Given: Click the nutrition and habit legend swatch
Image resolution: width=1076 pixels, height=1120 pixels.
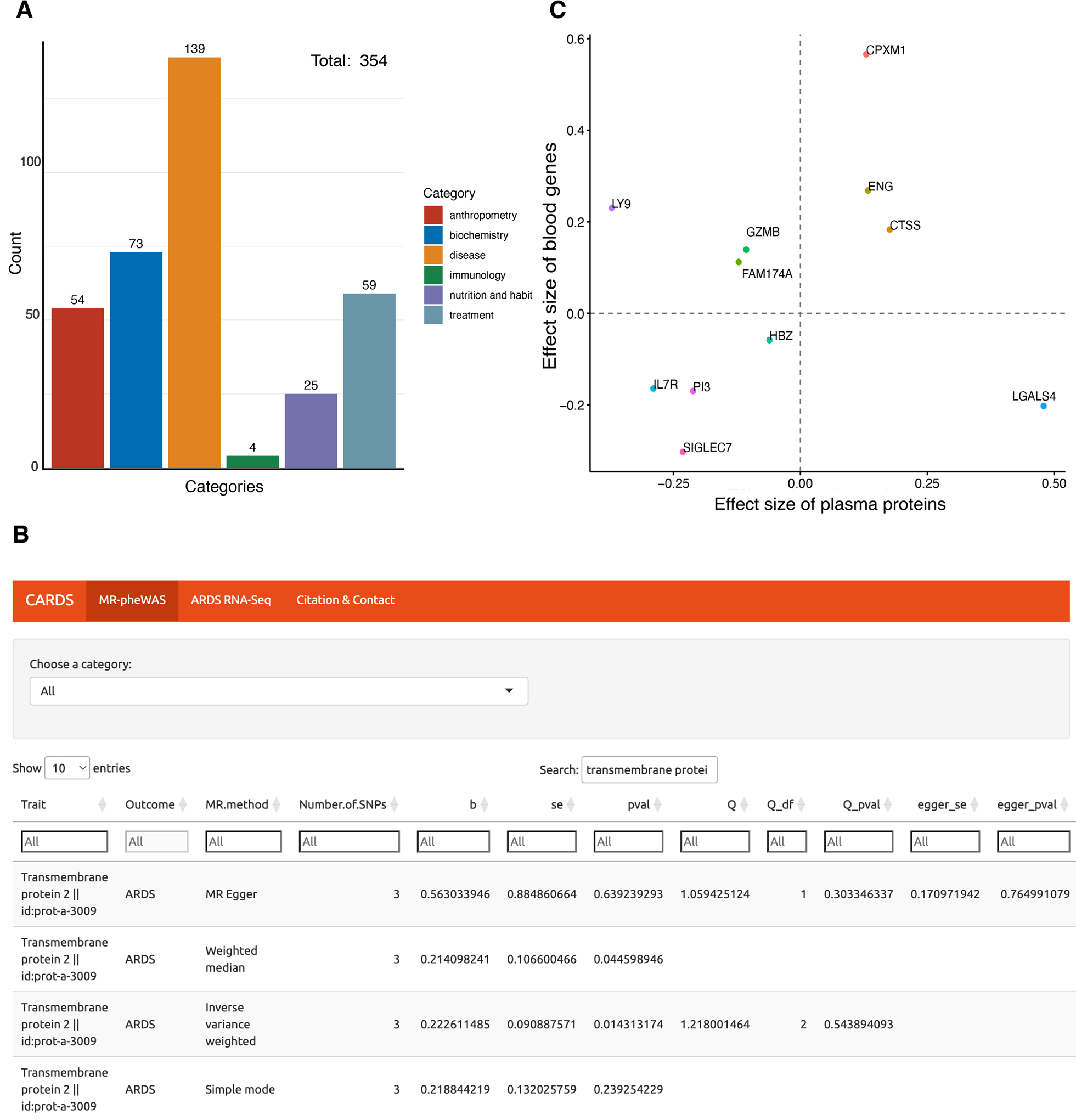Looking at the screenshot, I should coord(433,295).
